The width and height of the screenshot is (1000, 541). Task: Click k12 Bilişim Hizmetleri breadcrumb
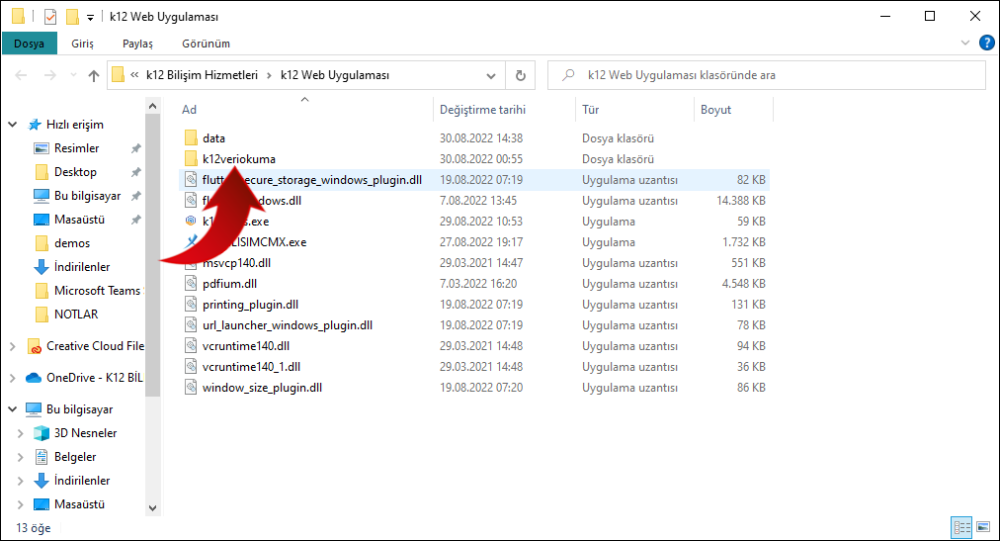[x=202, y=75]
